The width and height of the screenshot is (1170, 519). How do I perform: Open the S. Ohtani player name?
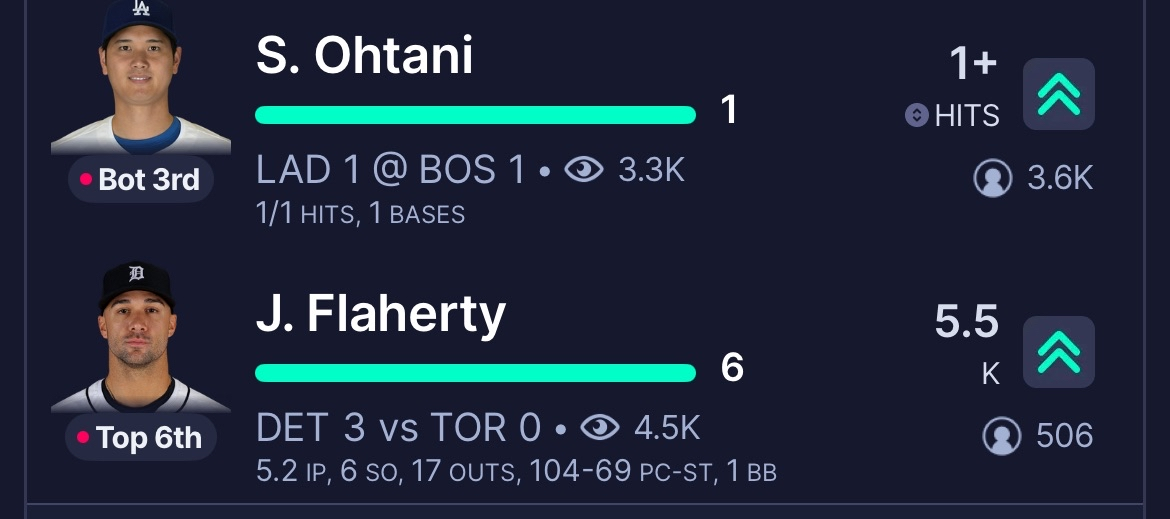365,56
